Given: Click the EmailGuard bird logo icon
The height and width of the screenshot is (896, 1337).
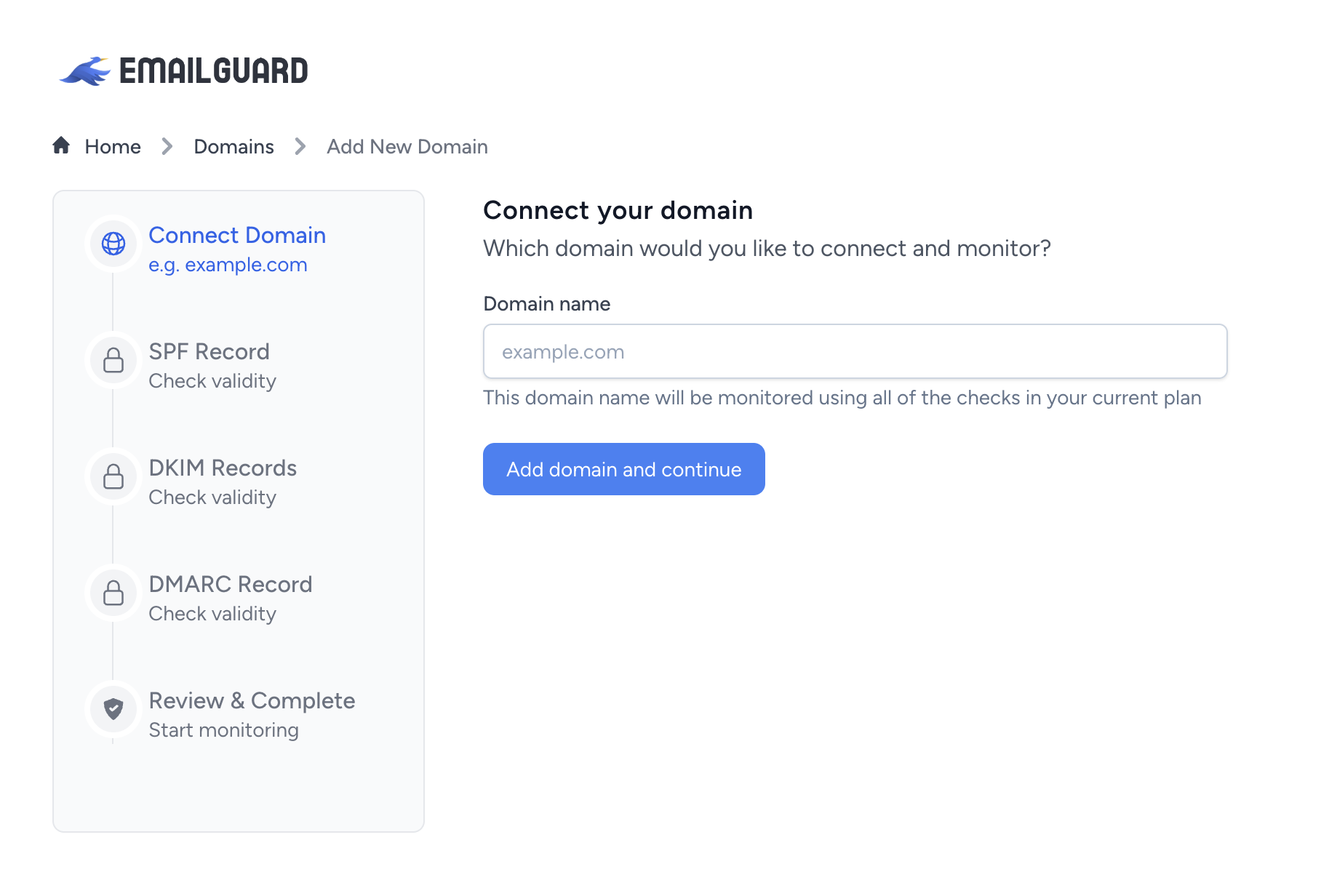Looking at the screenshot, I should pos(85,71).
